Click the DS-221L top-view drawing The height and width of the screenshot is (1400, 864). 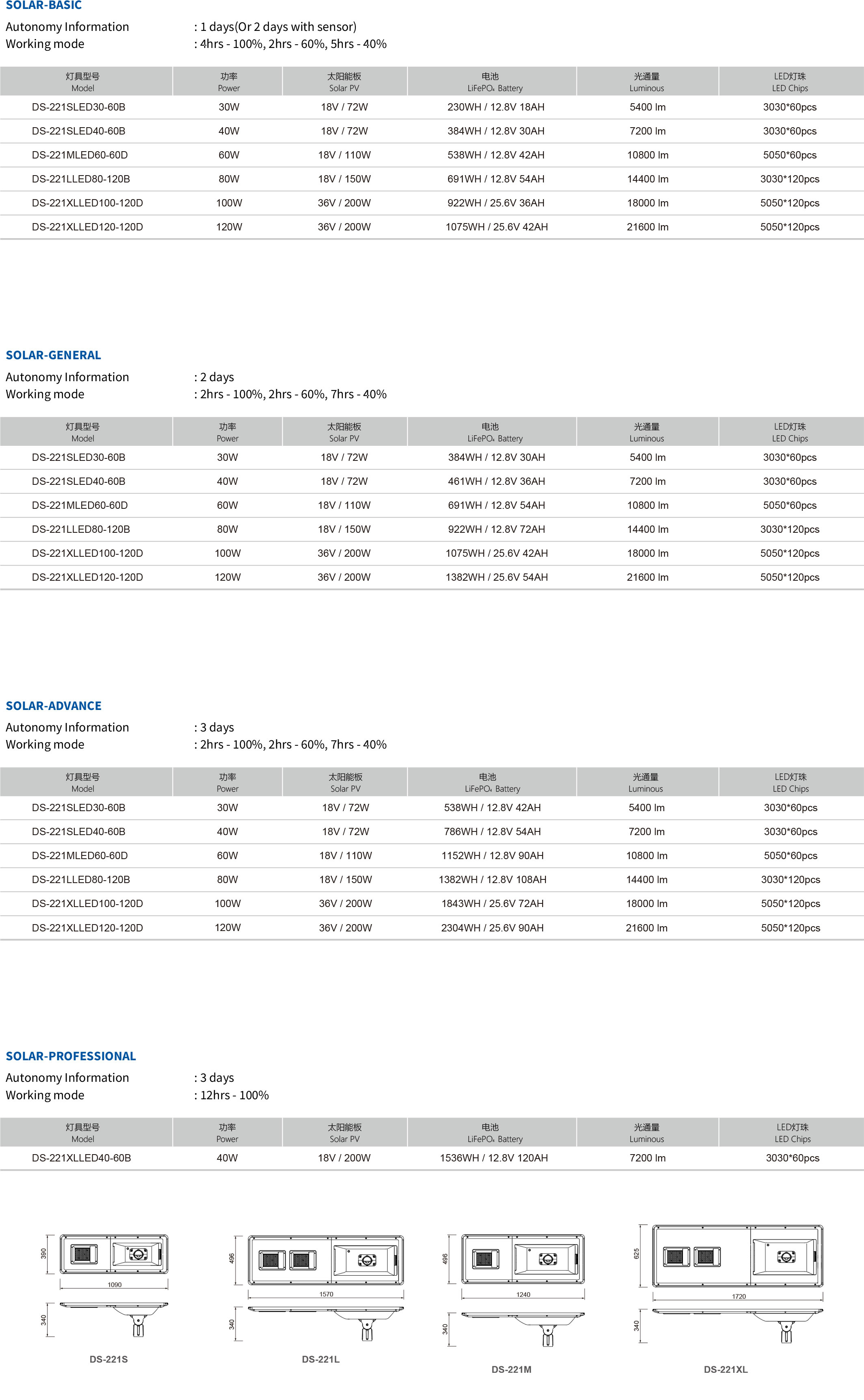[326, 1260]
